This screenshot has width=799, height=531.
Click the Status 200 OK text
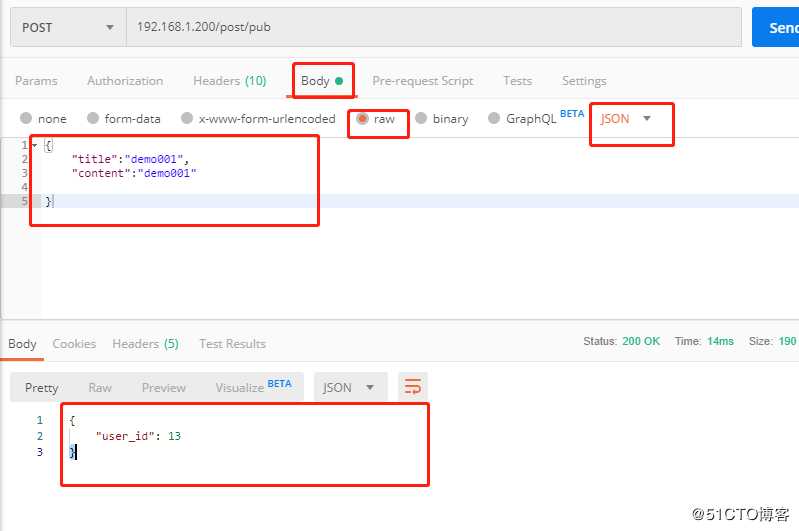coord(622,341)
